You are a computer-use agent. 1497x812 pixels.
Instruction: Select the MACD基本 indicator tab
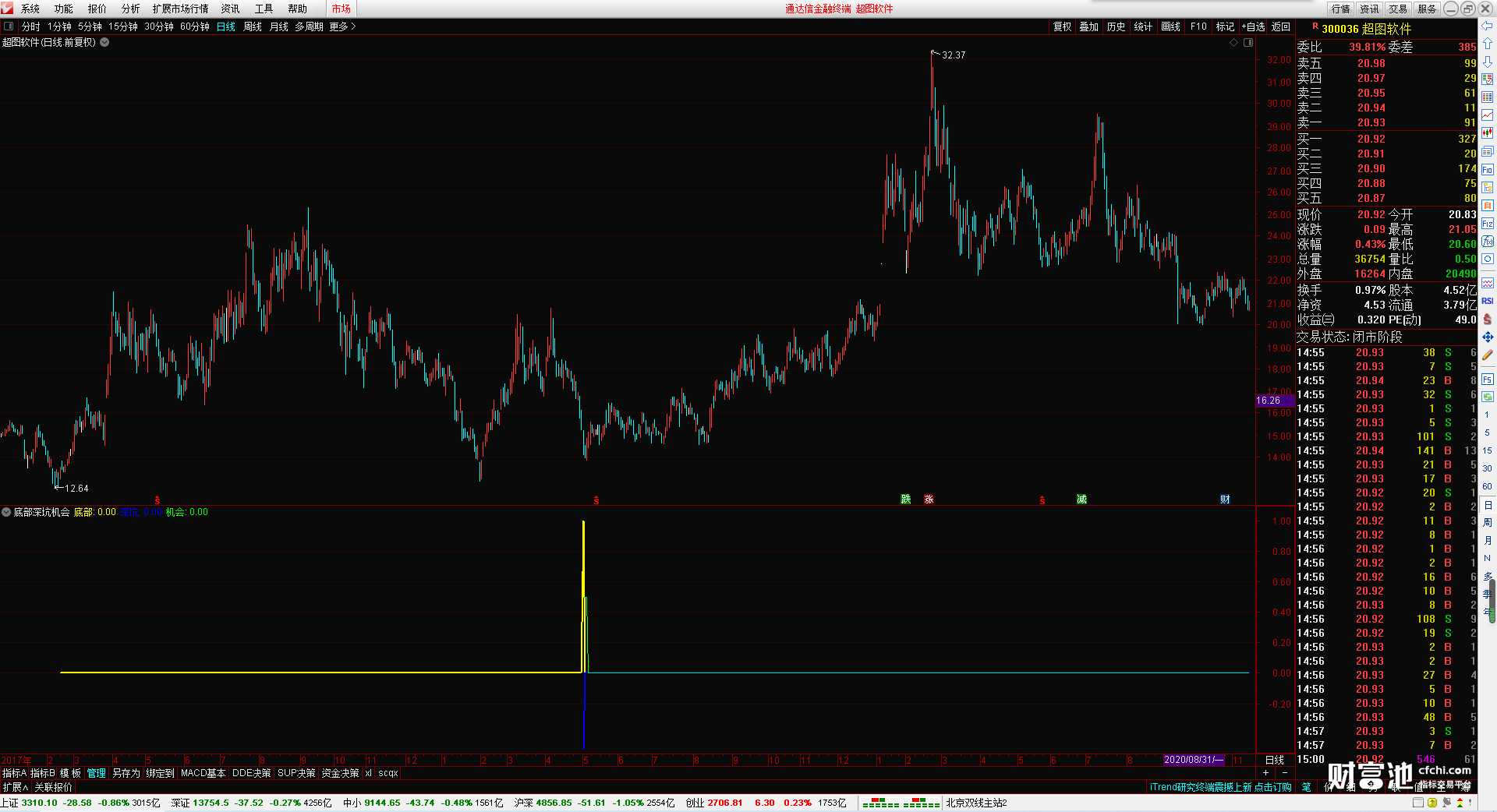[203, 773]
